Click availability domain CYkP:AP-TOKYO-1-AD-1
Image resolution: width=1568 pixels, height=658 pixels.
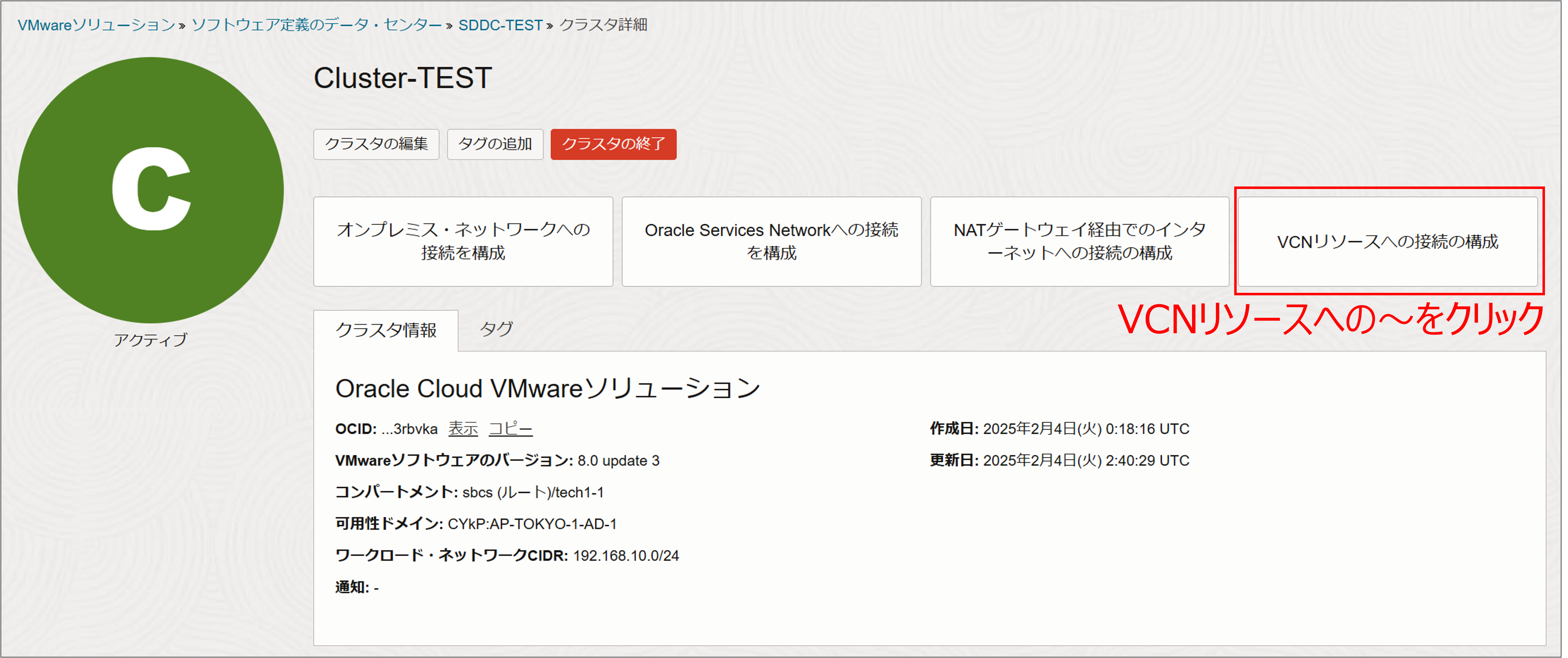point(532,524)
